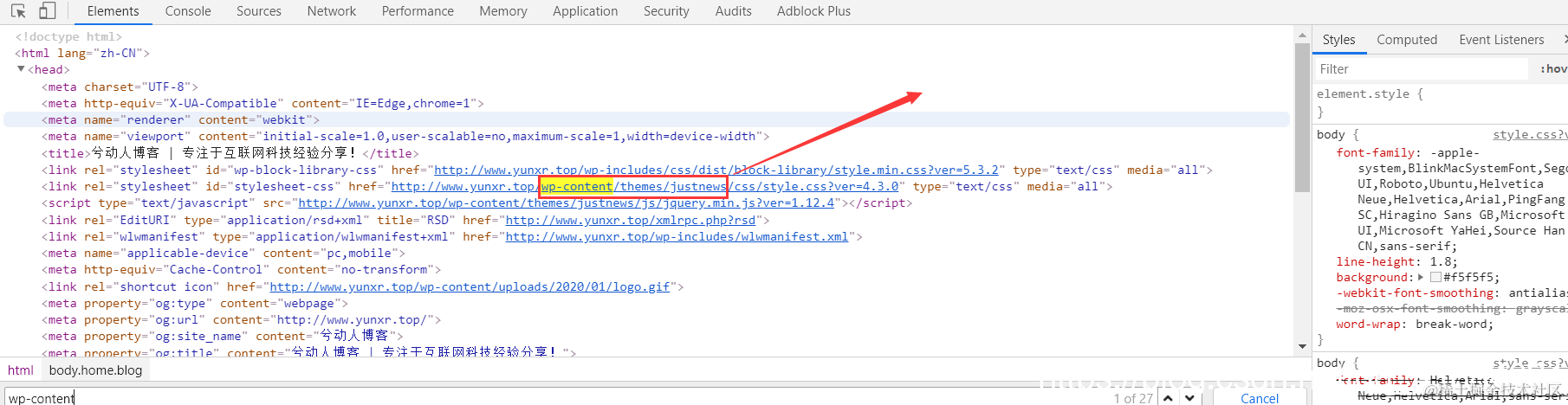Click the font-family property name
This screenshot has width=1568, height=405.
[x=1377, y=152]
